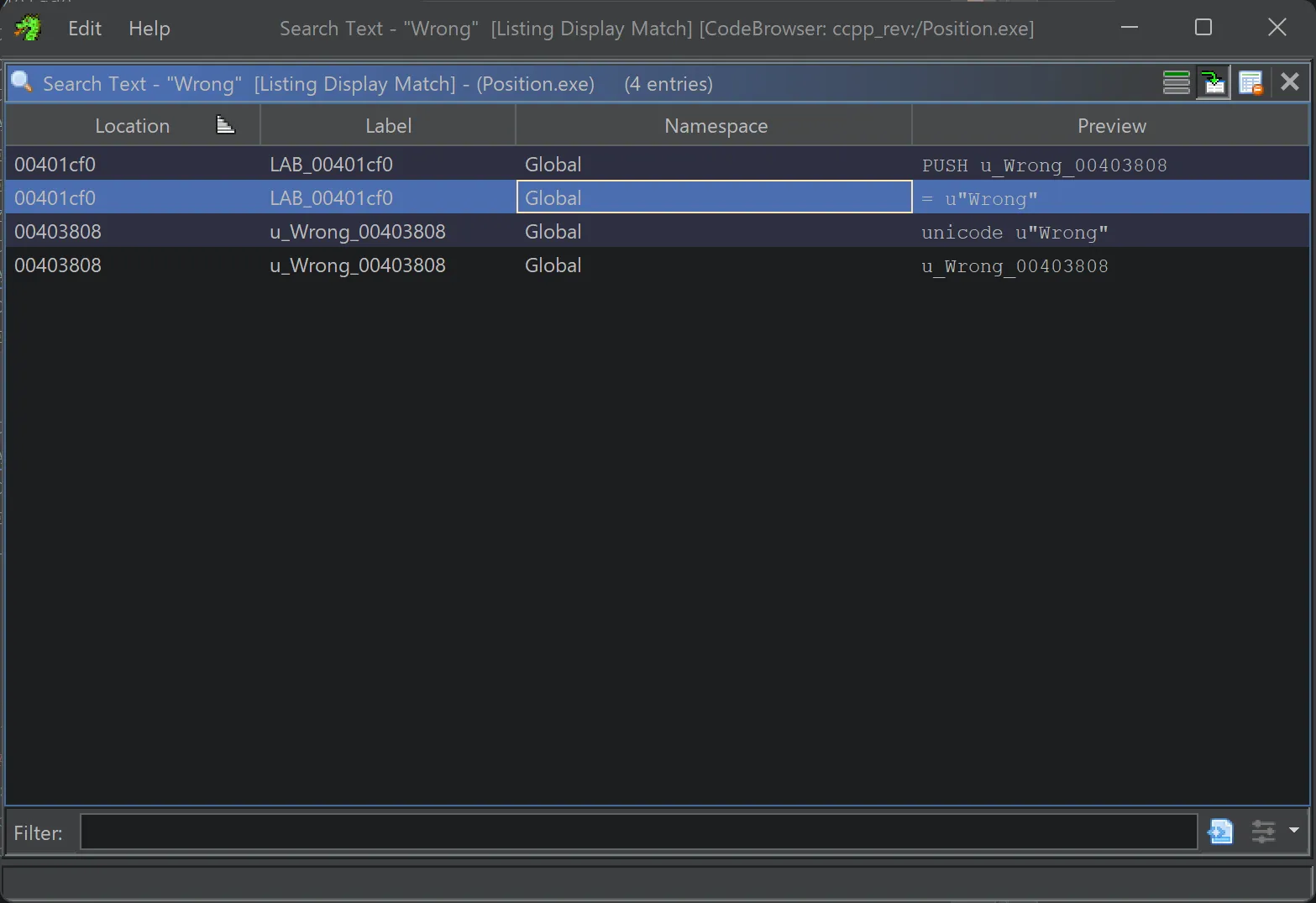Click LAB_00401cf0 label in the highlighted row
1316x903 pixels.
coord(331,197)
